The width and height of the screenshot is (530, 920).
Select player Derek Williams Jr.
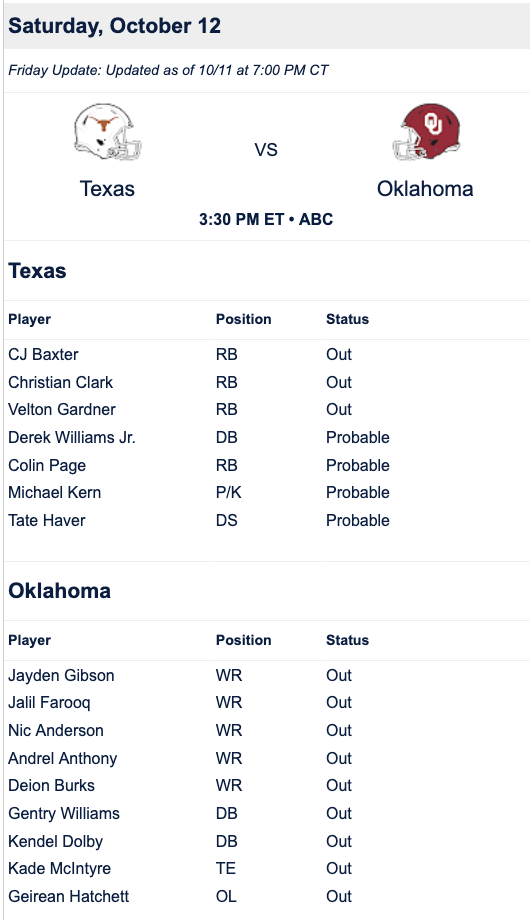click(x=72, y=438)
